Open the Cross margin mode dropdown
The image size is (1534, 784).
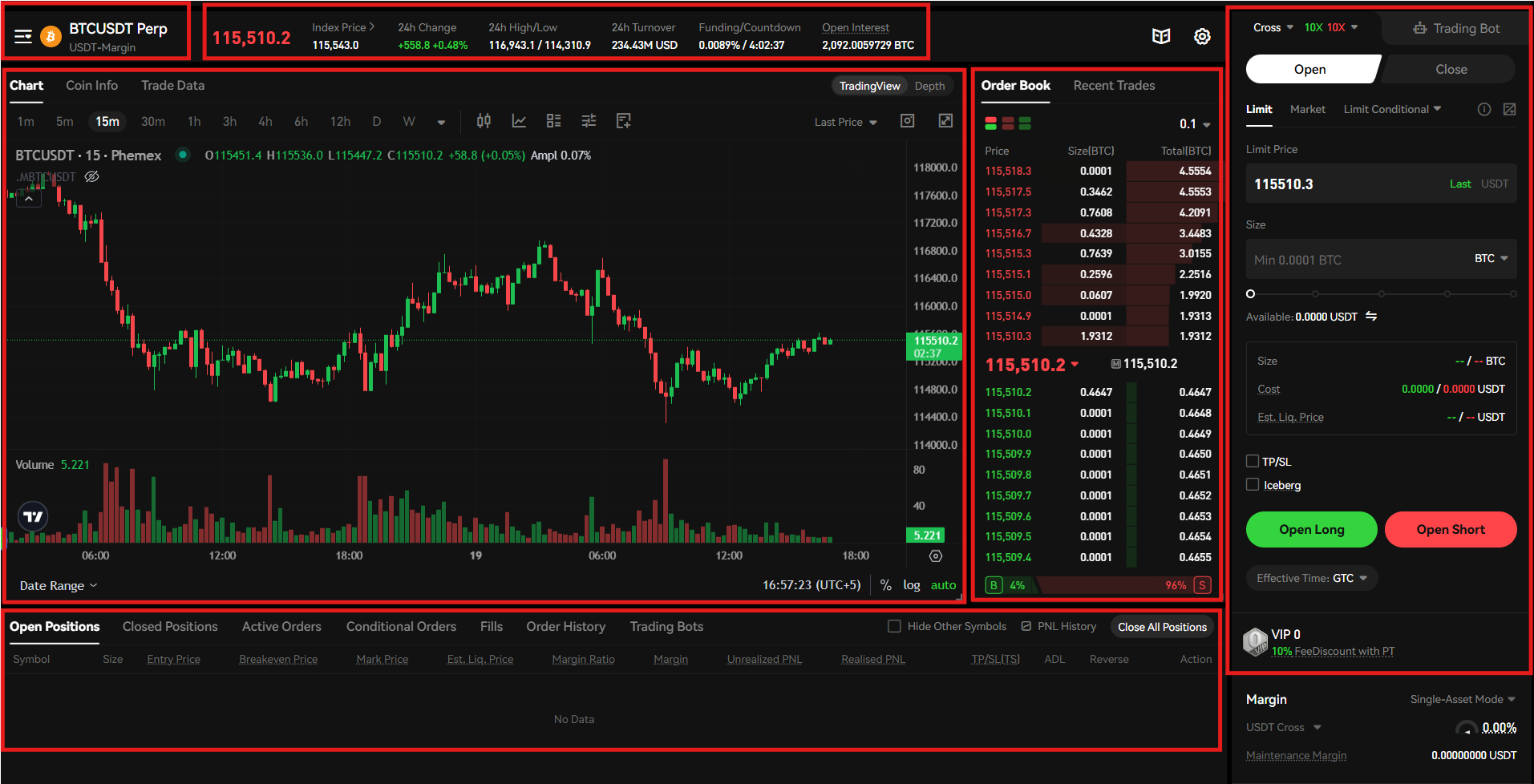point(1272,26)
